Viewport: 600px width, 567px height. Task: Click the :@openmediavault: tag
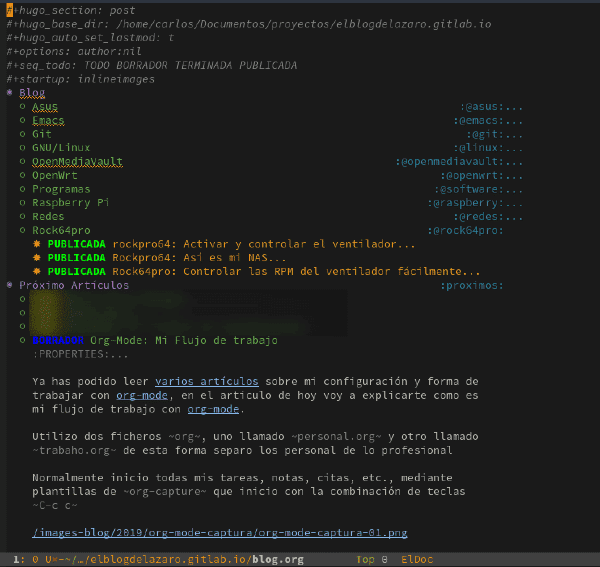449,162
